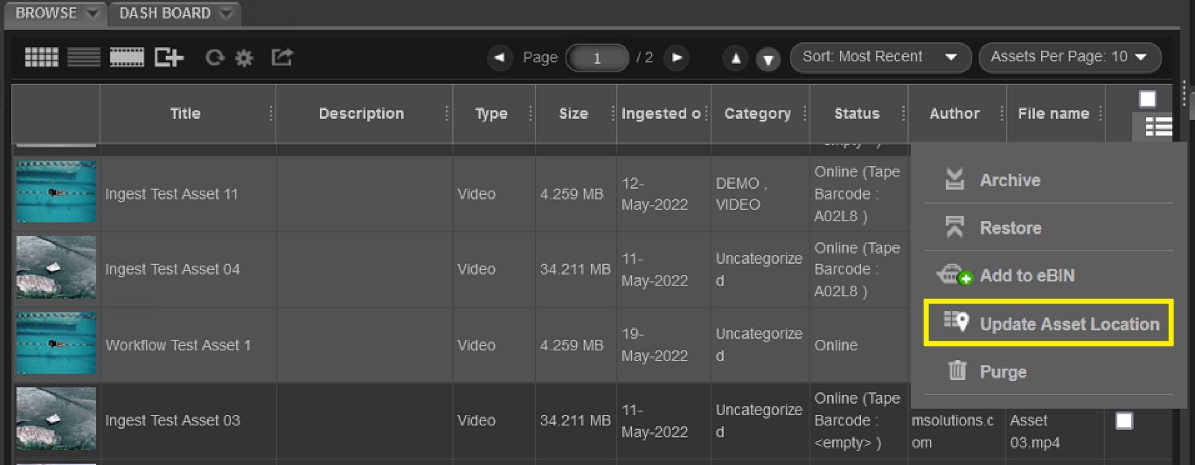Image resolution: width=1195 pixels, height=465 pixels.
Task: Go to the next page arrow
Action: pos(676,57)
